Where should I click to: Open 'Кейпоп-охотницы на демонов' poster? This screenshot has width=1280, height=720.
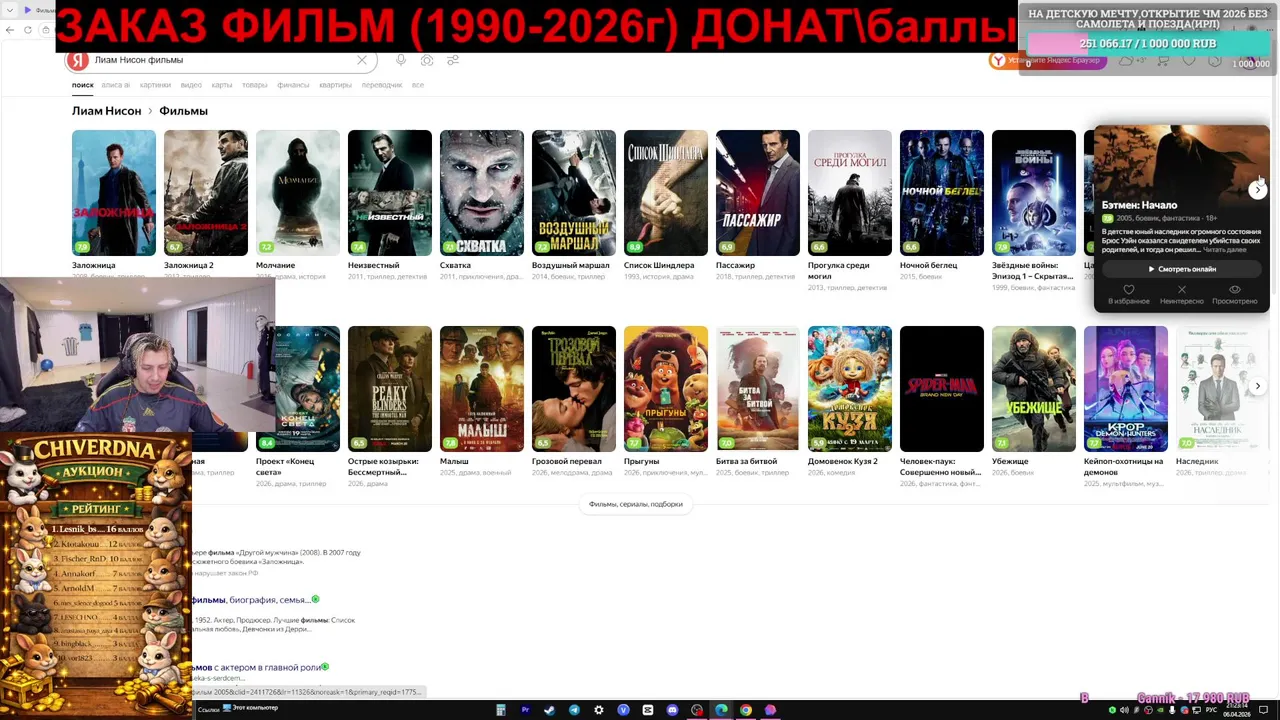[1126, 389]
